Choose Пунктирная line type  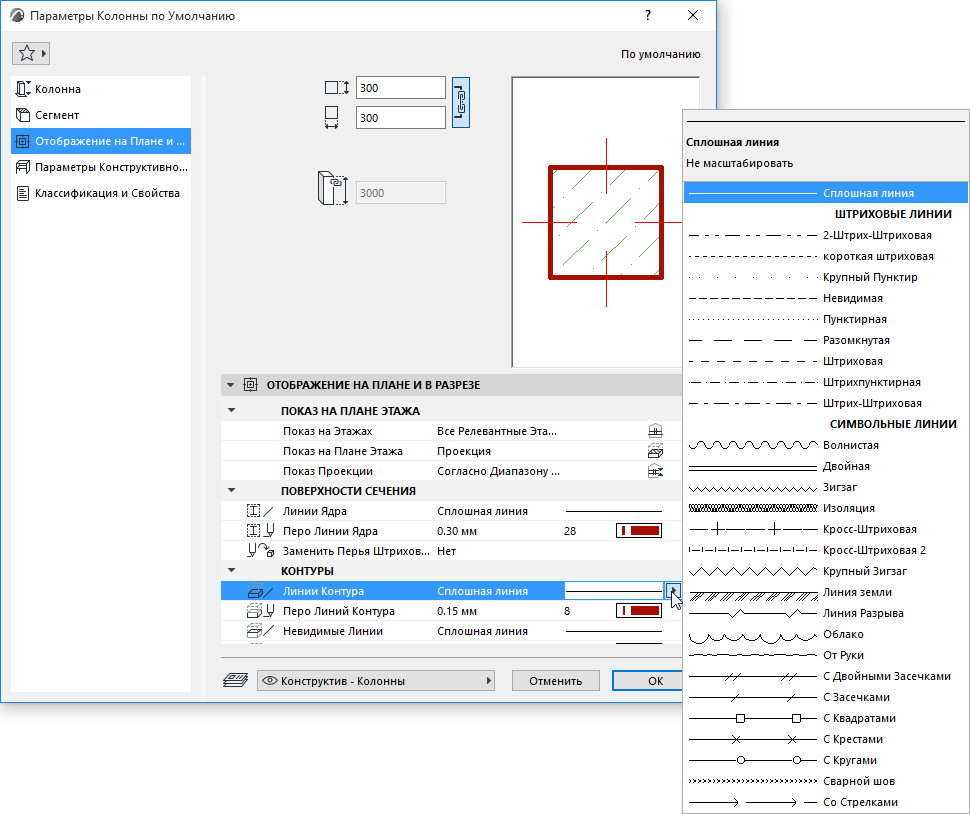tap(826, 319)
